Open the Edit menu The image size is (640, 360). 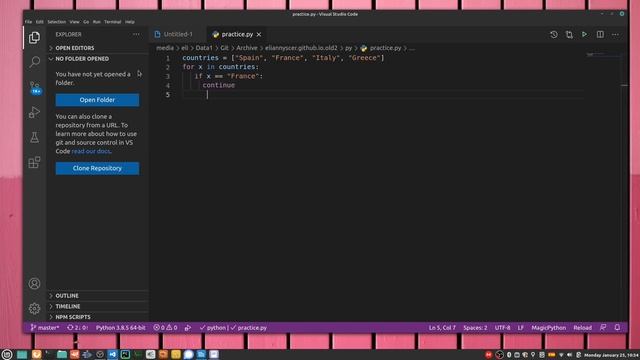pyautogui.click(x=40, y=22)
